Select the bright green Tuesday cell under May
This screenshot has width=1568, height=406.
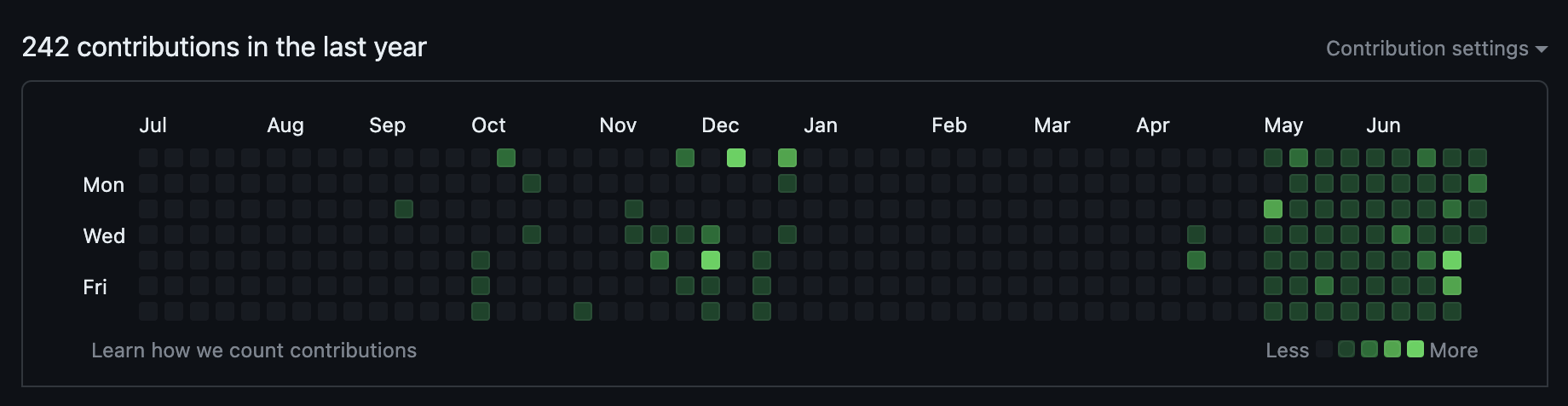click(x=1273, y=209)
